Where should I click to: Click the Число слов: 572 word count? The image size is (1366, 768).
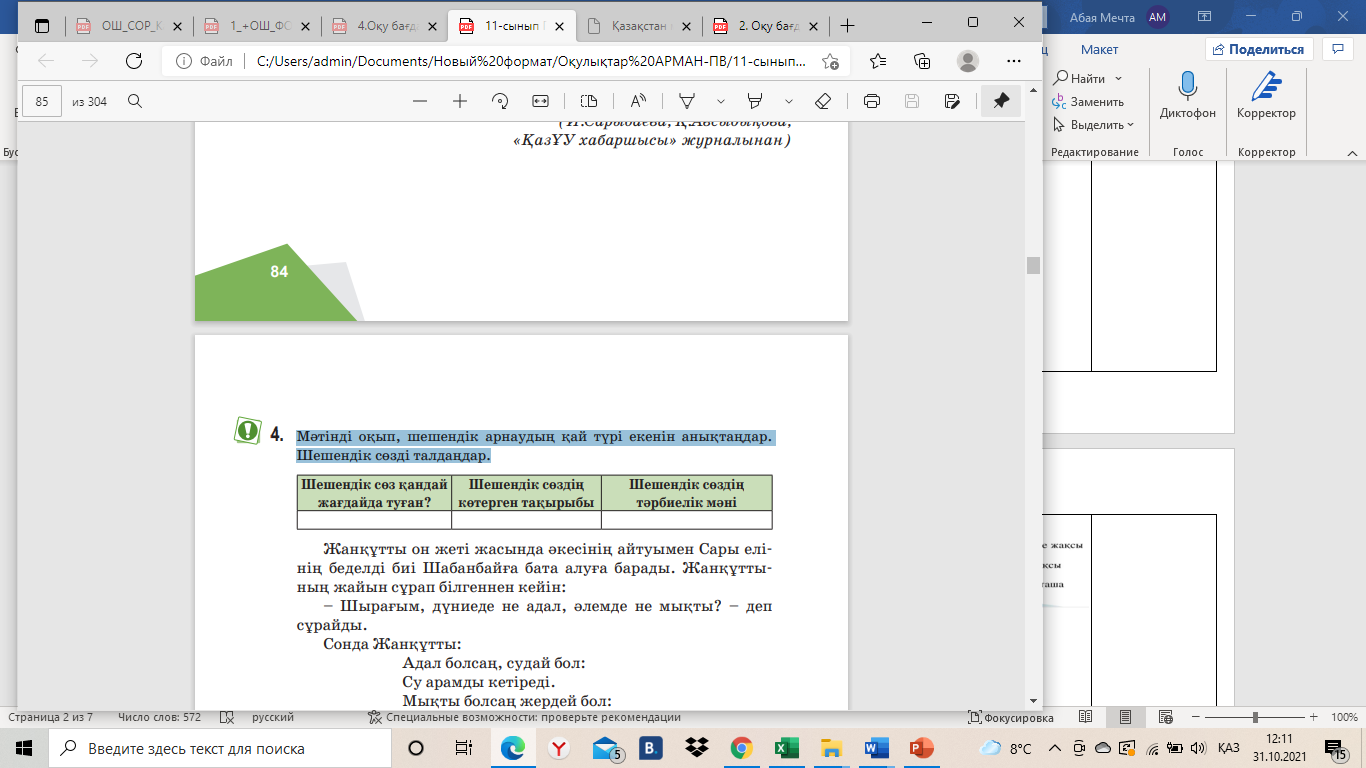click(159, 717)
